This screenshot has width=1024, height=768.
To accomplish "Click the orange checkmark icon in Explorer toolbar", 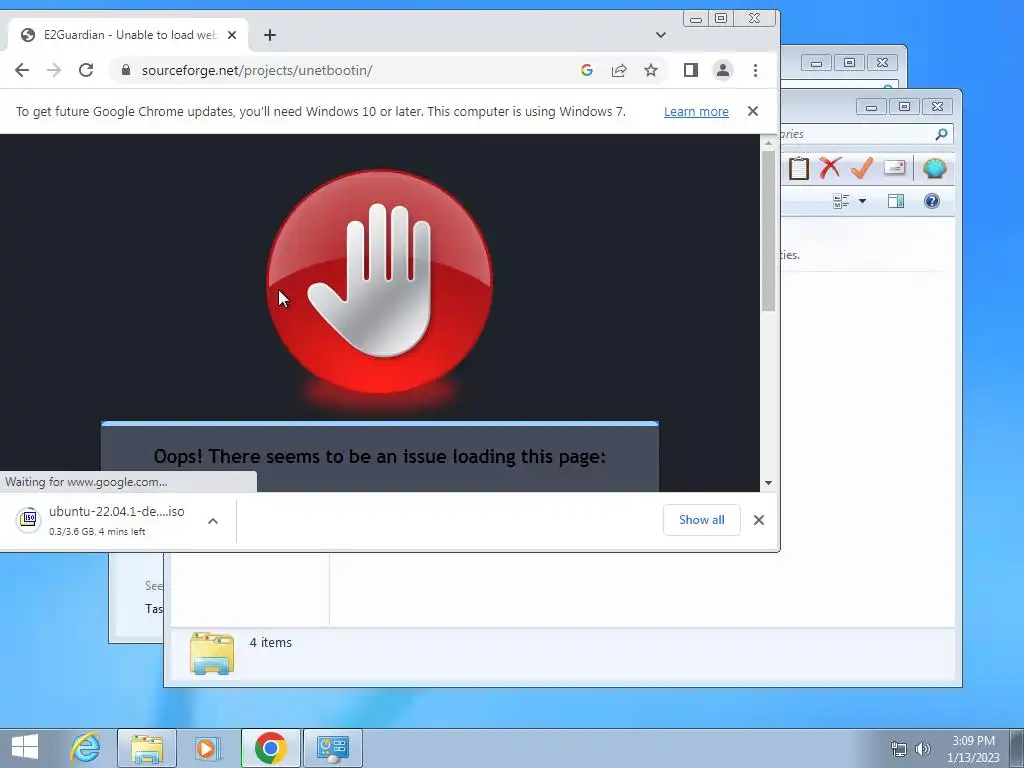I will coord(862,168).
